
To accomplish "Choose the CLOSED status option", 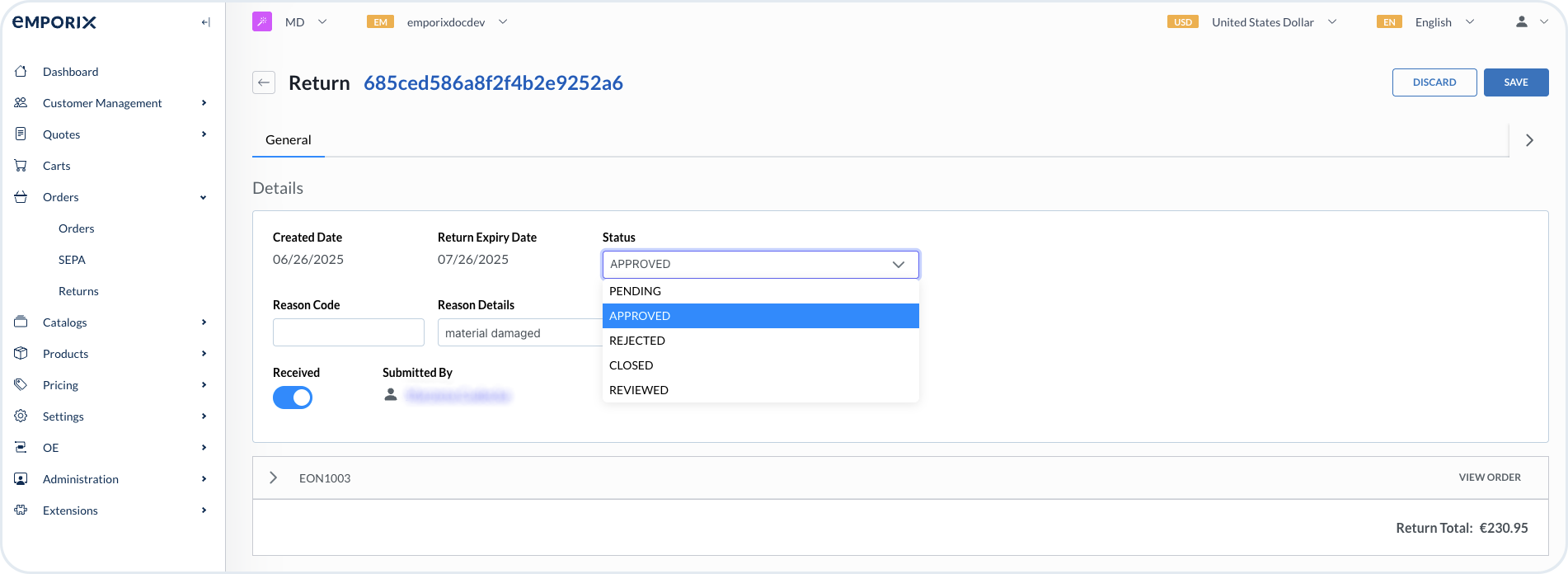I will 631,365.
